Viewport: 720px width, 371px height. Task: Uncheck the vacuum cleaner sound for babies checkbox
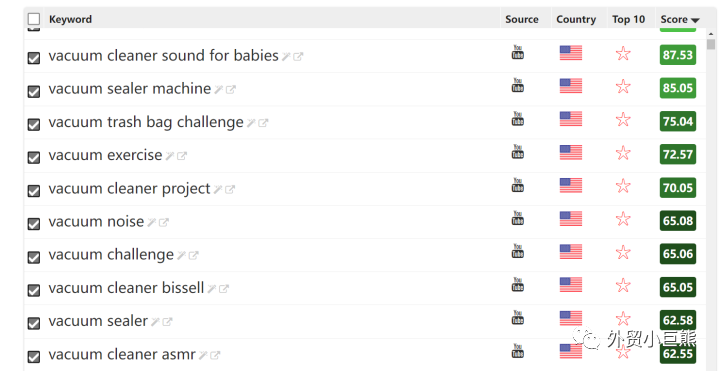pyautogui.click(x=34, y=58)
